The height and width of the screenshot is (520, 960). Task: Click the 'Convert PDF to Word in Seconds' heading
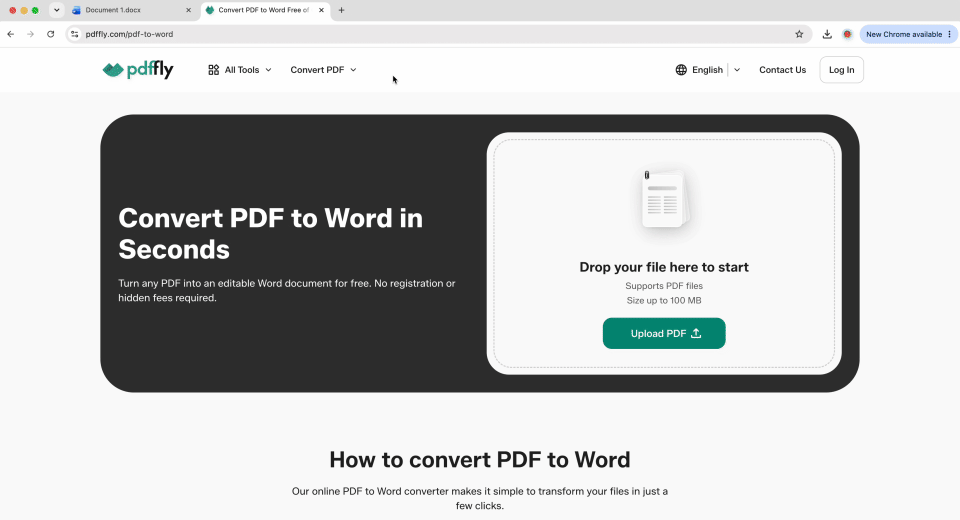271,234
